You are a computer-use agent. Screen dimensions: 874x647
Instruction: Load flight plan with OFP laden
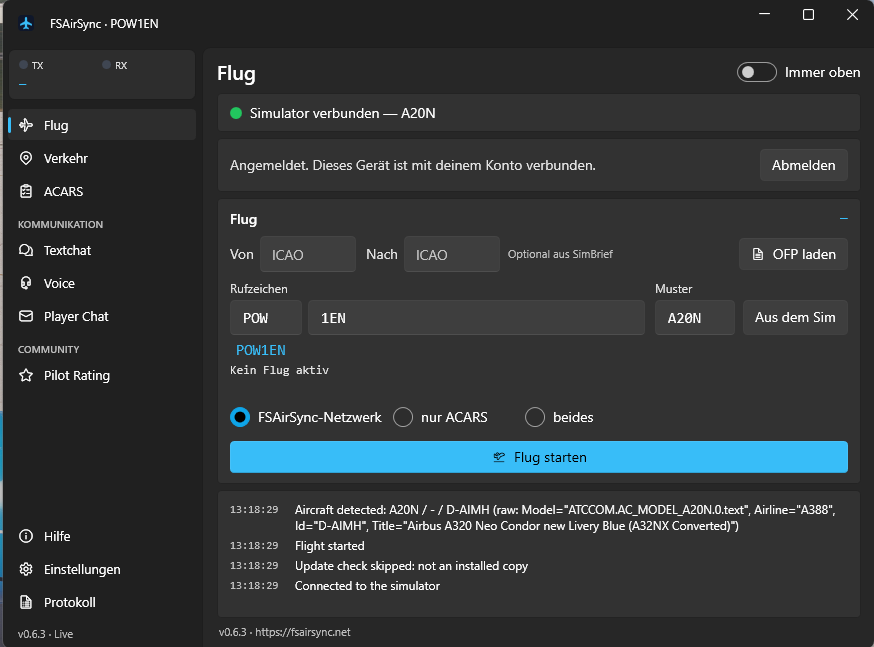click(x=793, y=254)
